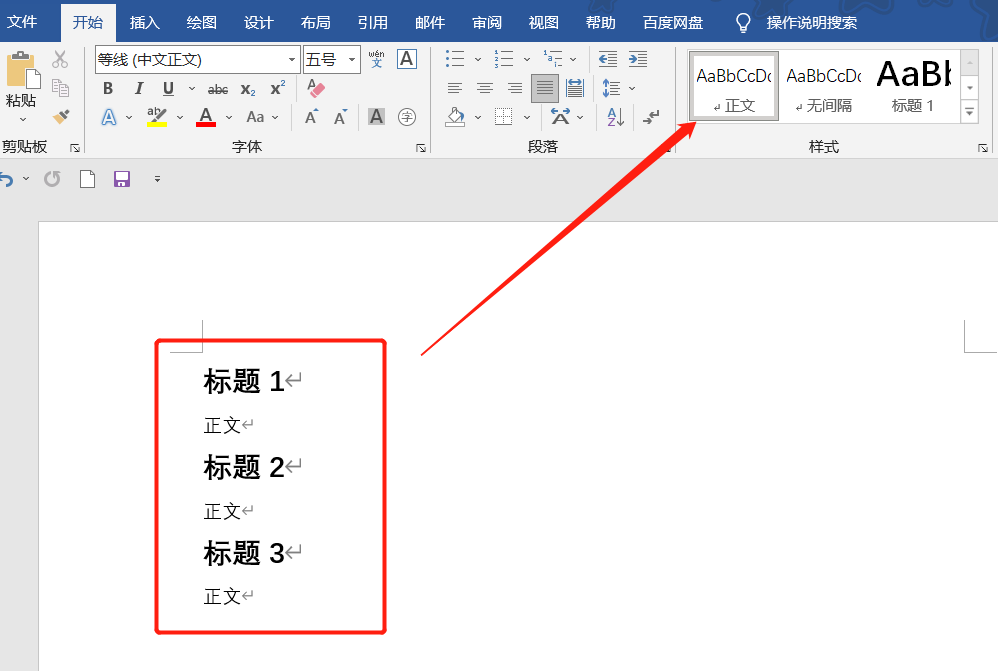Align text left
998x671 pixels.
[454, 88]
